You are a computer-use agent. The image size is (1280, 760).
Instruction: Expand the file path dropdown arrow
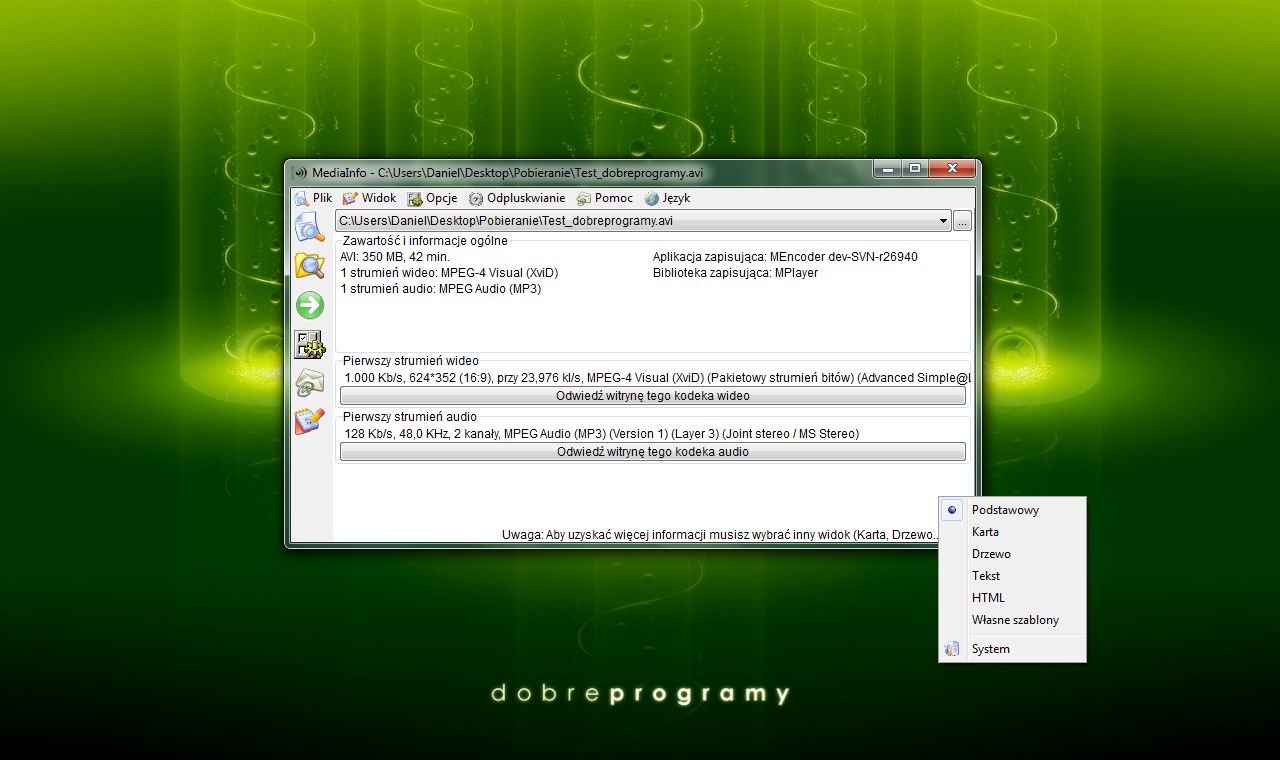(943, 221)
